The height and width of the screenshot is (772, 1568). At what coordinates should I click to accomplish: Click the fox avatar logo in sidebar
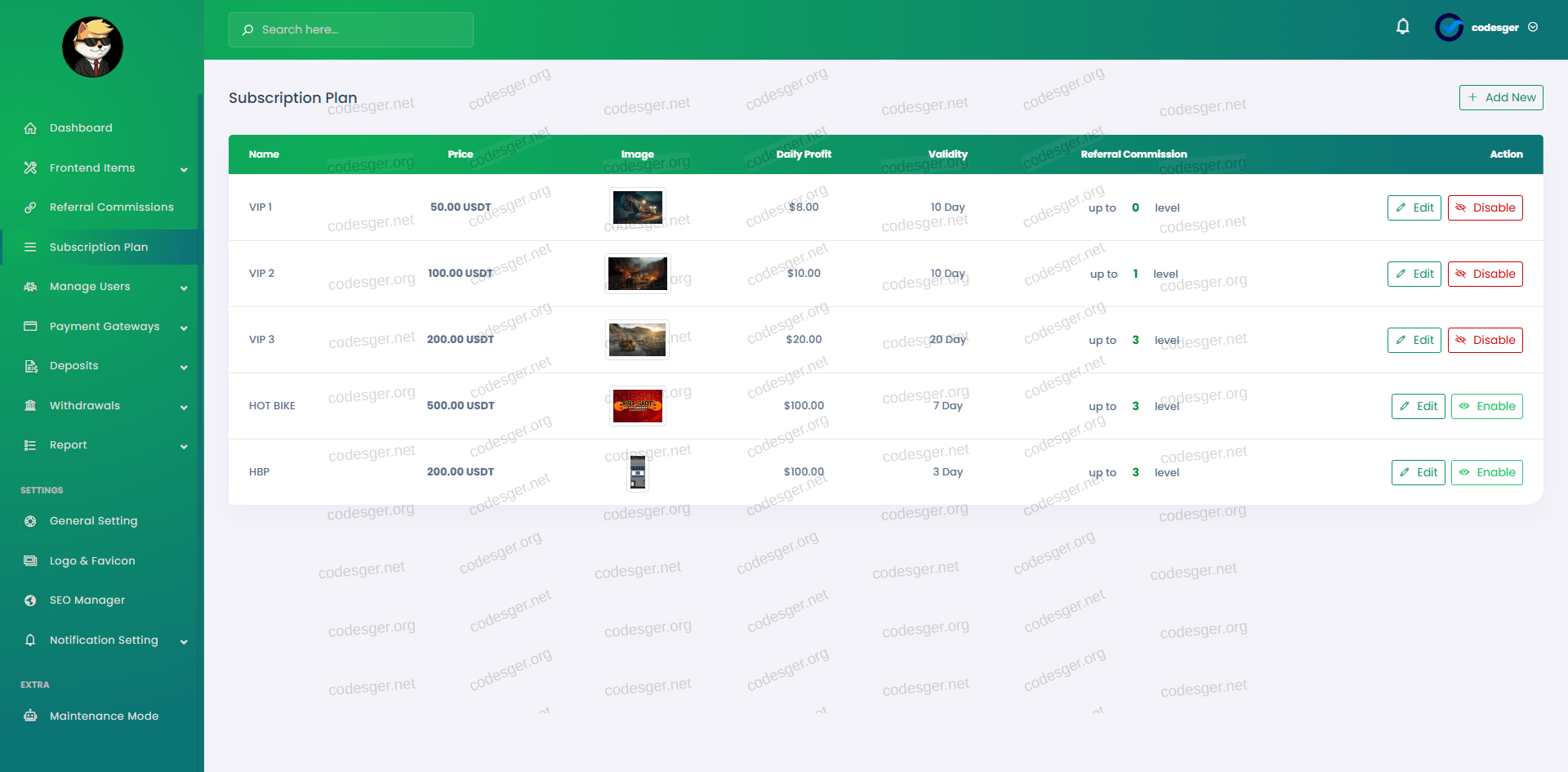(x=92, y=47)
